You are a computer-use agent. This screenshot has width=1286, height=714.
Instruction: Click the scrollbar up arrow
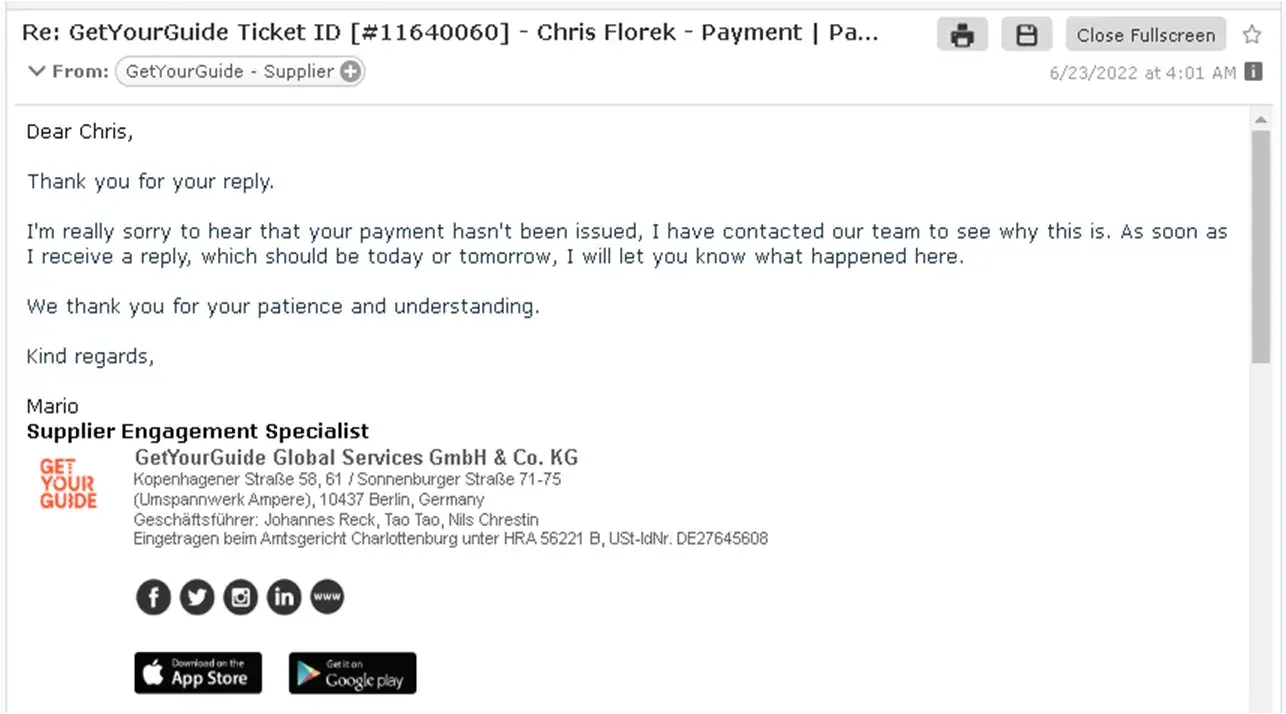coord(1260,120)
